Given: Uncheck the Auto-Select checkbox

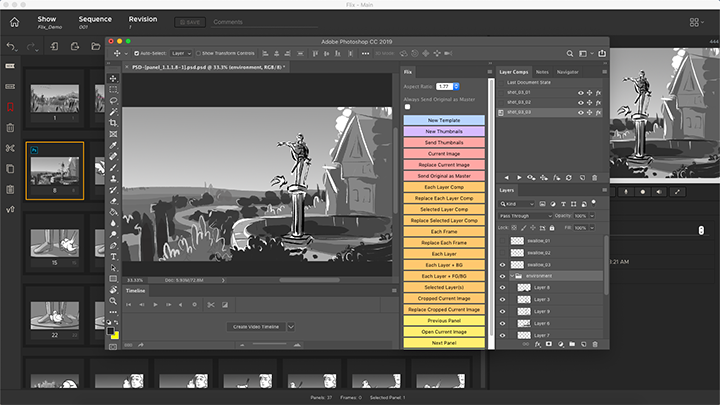Looking at the screenshot, I should point(137,52).
